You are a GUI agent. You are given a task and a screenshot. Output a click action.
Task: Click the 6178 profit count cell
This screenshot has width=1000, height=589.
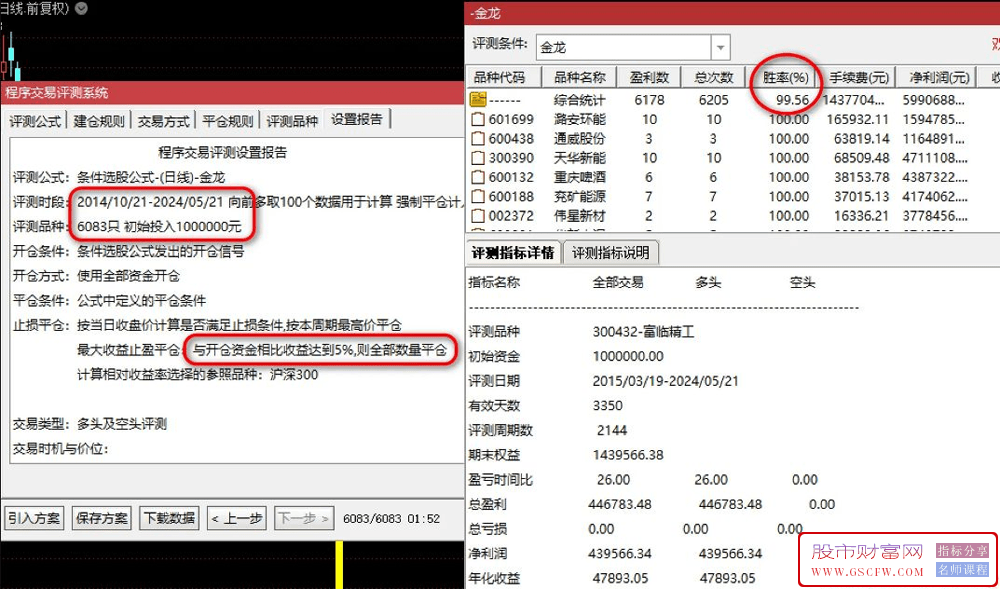coord(649,100)
